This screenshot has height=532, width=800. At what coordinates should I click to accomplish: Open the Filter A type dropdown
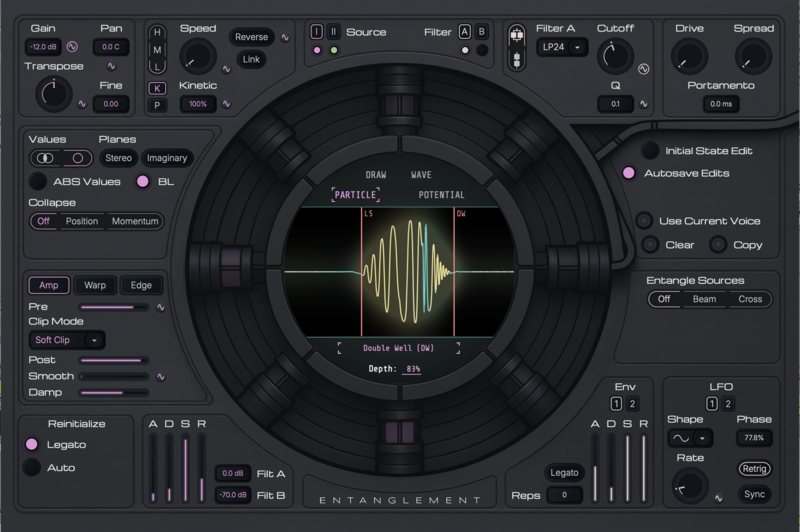coord(561,48)
